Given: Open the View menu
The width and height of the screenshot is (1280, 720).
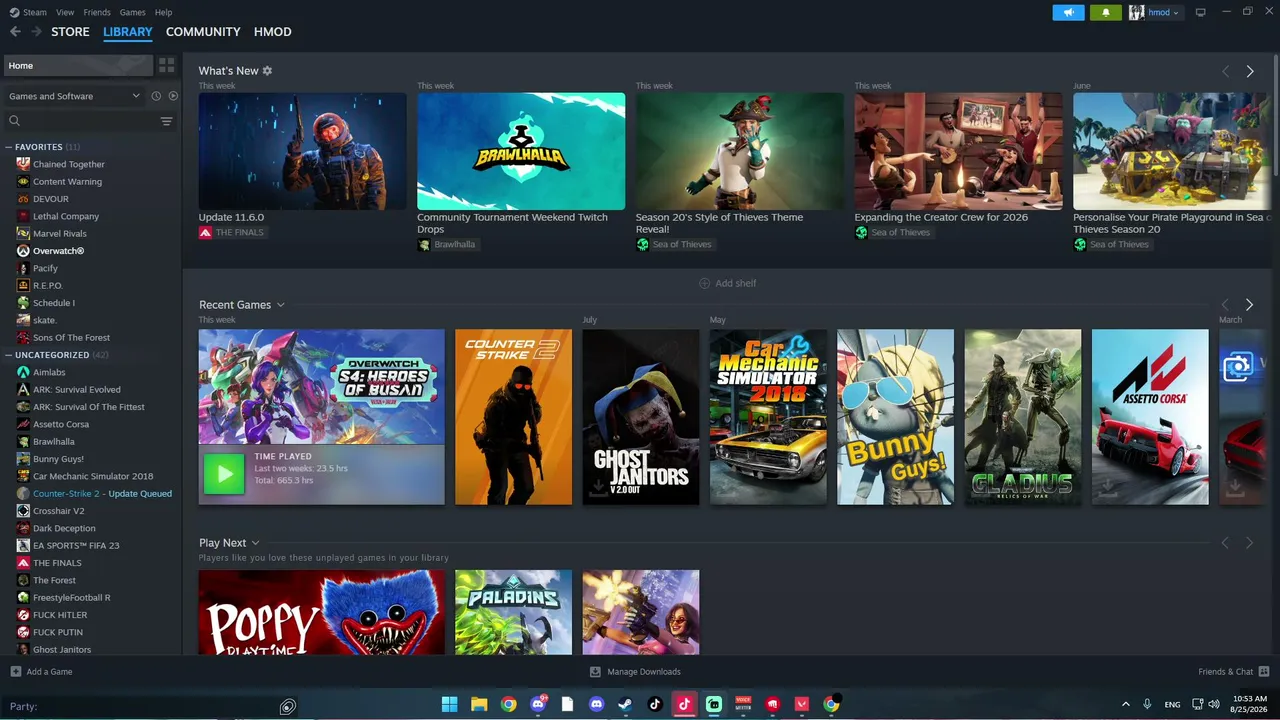Looking at the screenshot, I should (65, 12).
